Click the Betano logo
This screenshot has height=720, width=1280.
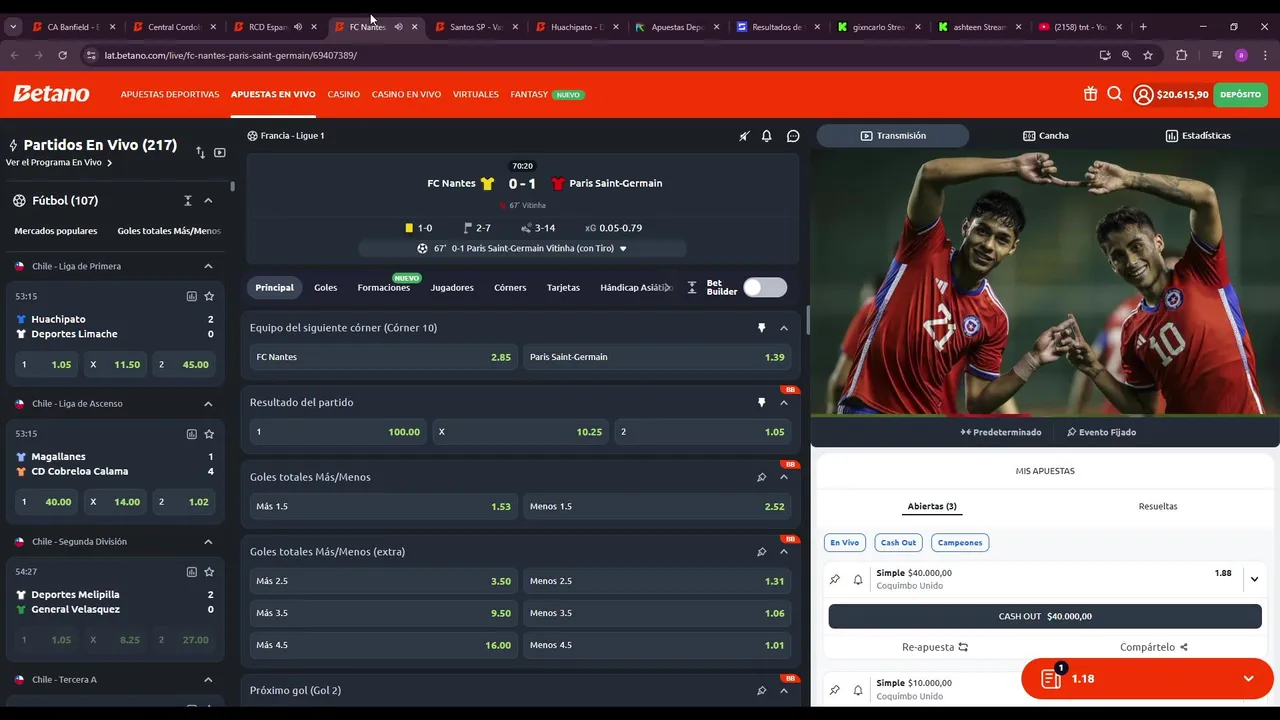(51, 94)
